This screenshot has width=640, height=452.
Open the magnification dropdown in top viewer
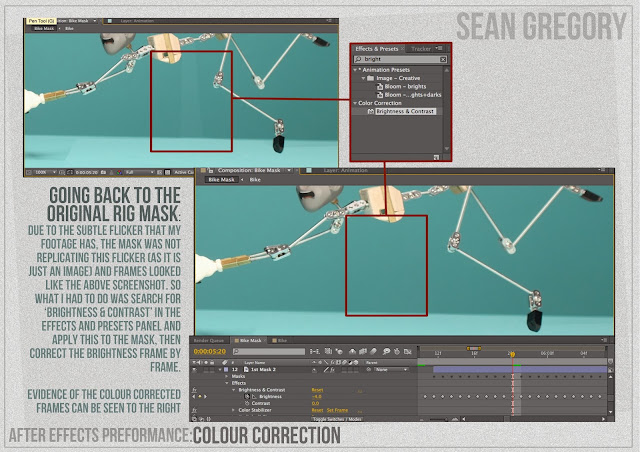coord(44,173)
